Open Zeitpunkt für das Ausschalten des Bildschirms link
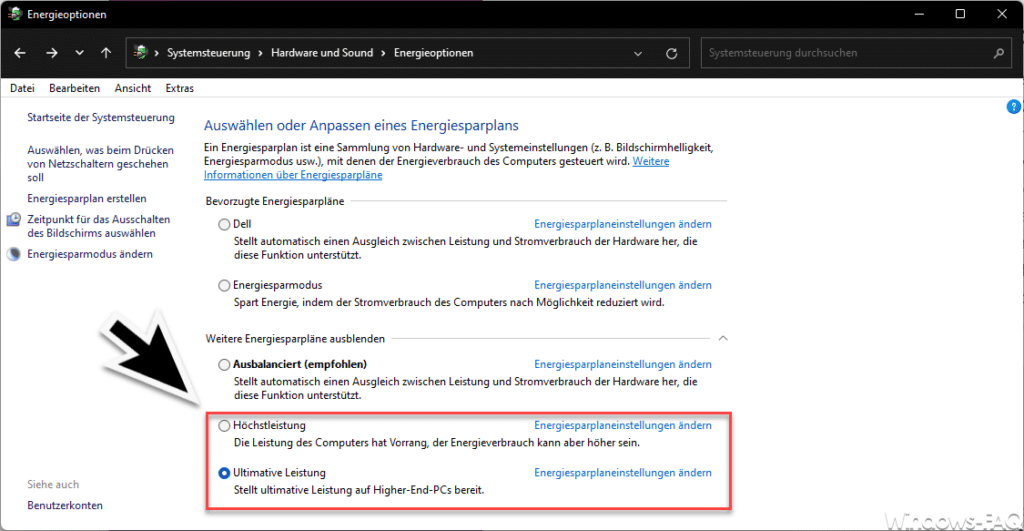The height and width of the screenshot is (531, 1024). coord(99,226)
